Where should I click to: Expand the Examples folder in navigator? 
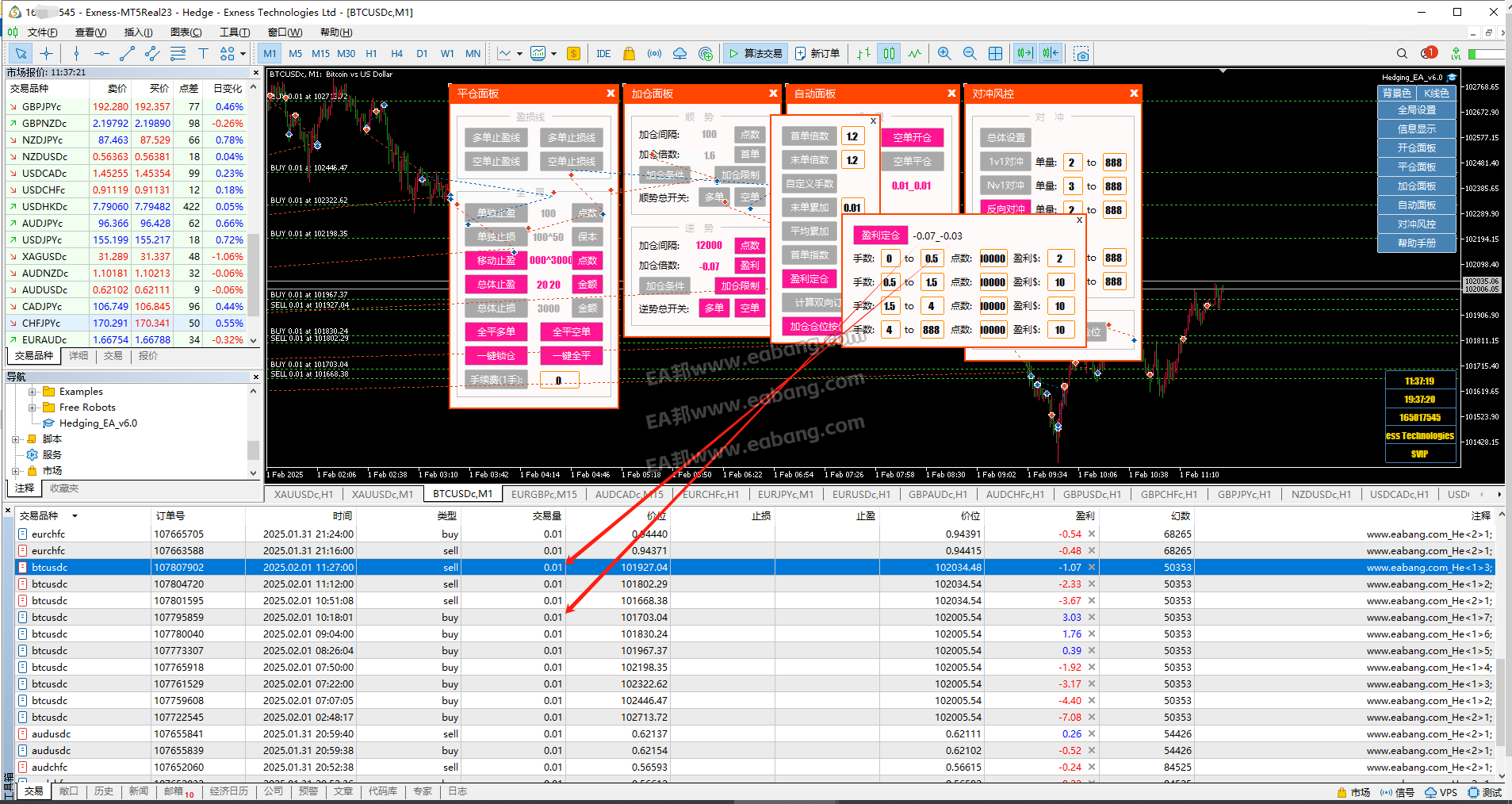pos(33,392)
